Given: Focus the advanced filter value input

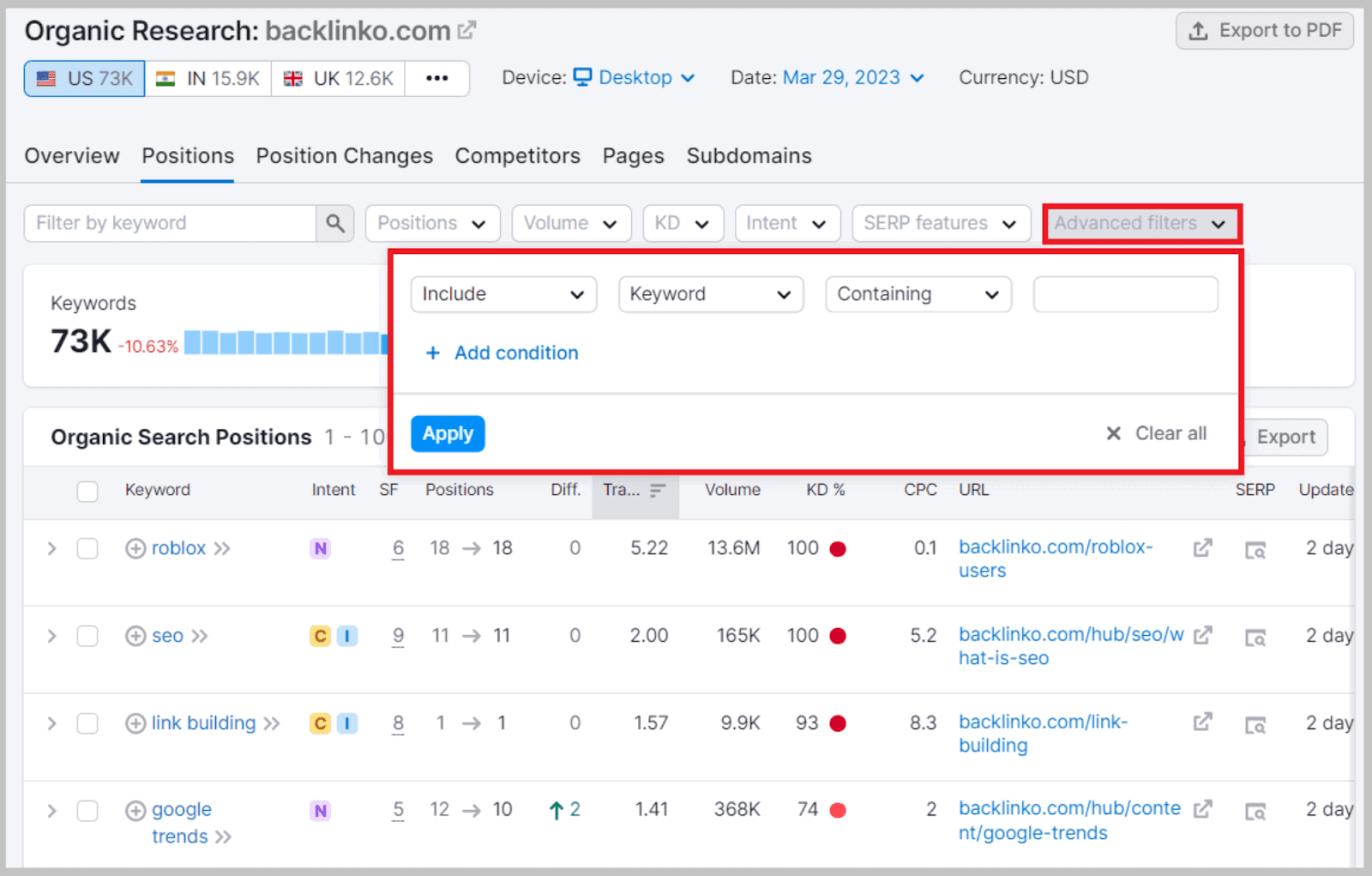Looking at the screenshot, I should point(1126,294).
